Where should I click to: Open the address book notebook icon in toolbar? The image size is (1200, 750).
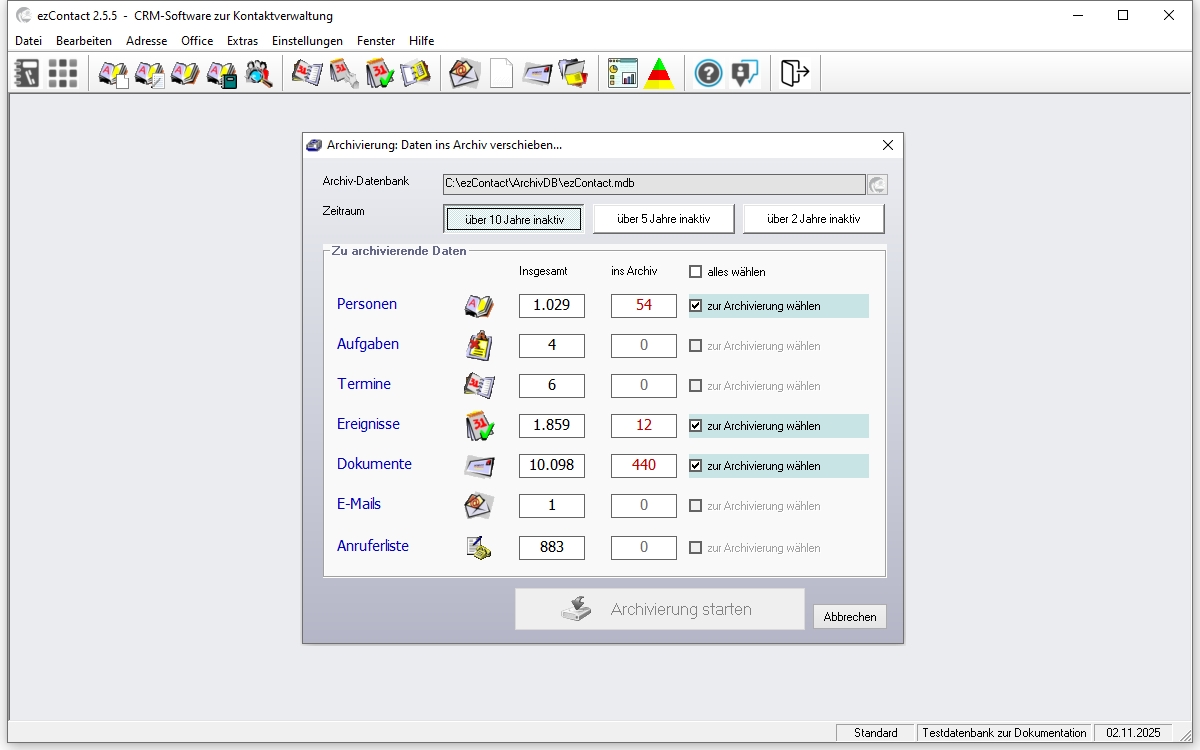pyautogui.click(x=27, y=73)
